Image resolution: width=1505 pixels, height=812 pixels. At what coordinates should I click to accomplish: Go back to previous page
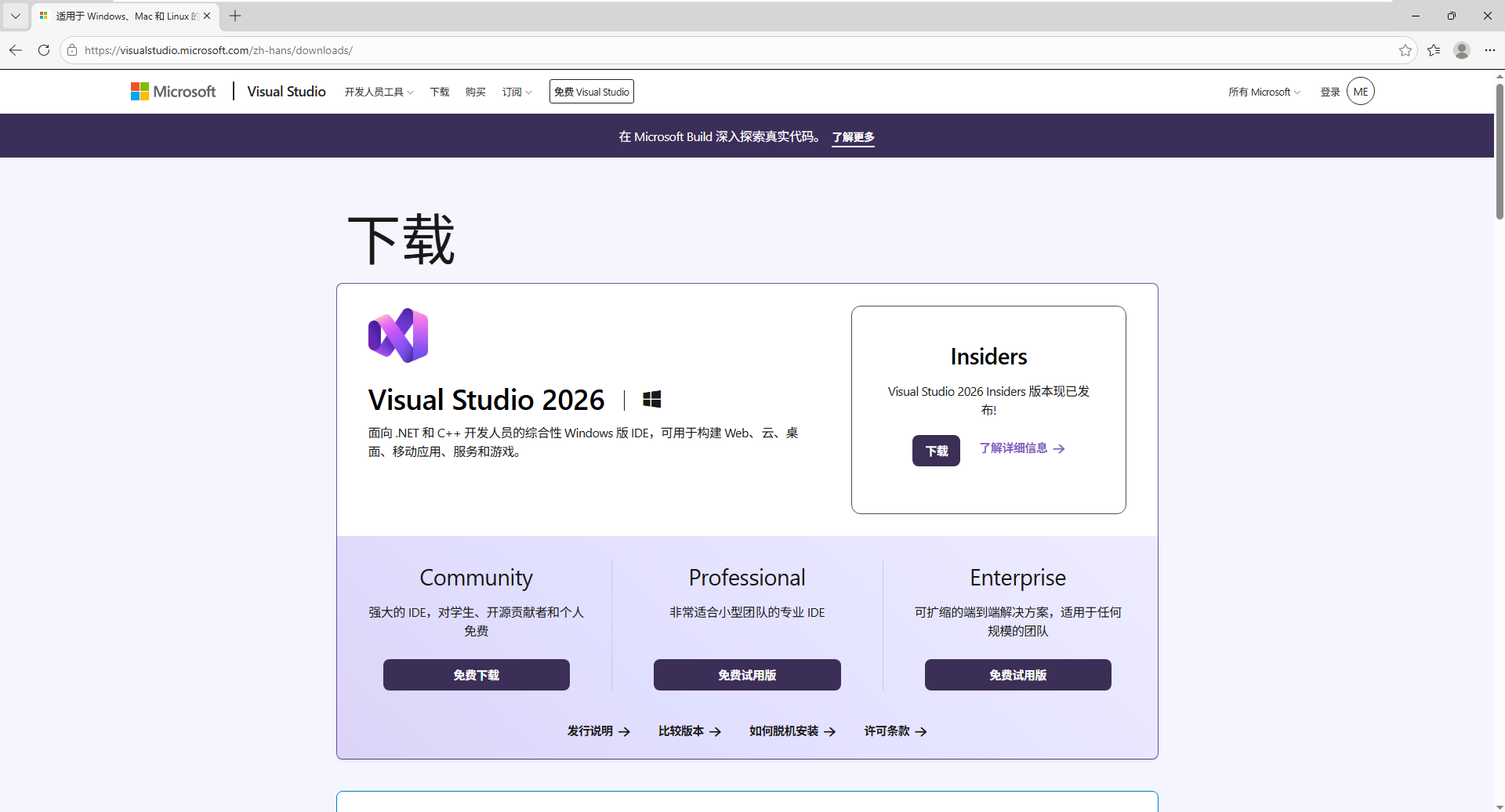point(16,50)
